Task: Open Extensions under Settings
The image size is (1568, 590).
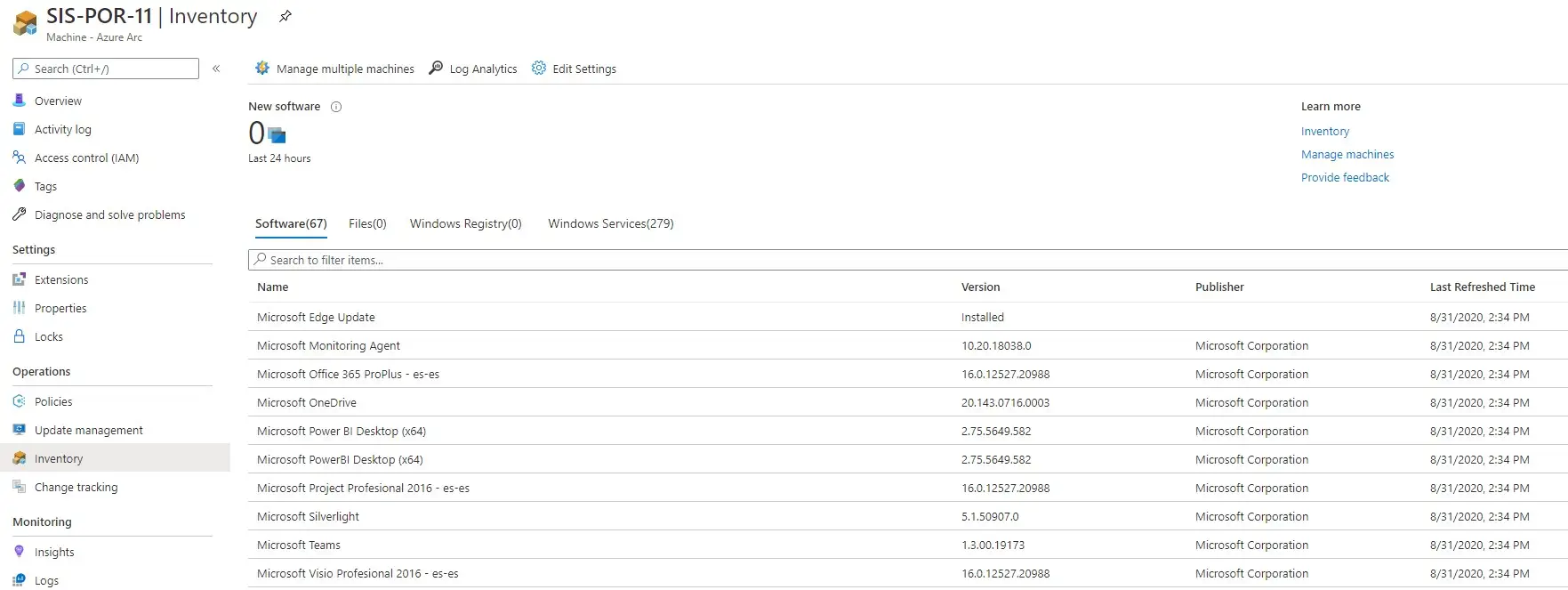Action: point(61,280)
